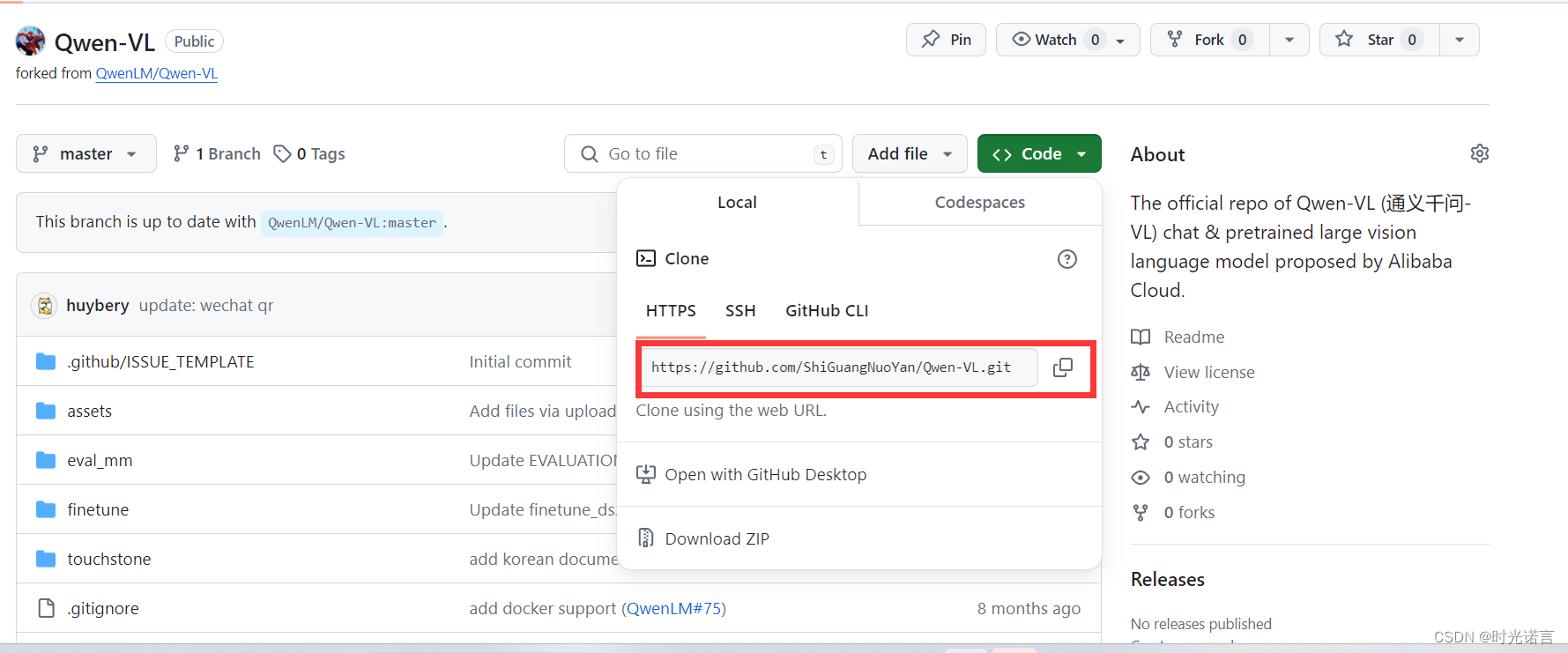Click the tag icon beside 0 Tags

pos(282,154)
